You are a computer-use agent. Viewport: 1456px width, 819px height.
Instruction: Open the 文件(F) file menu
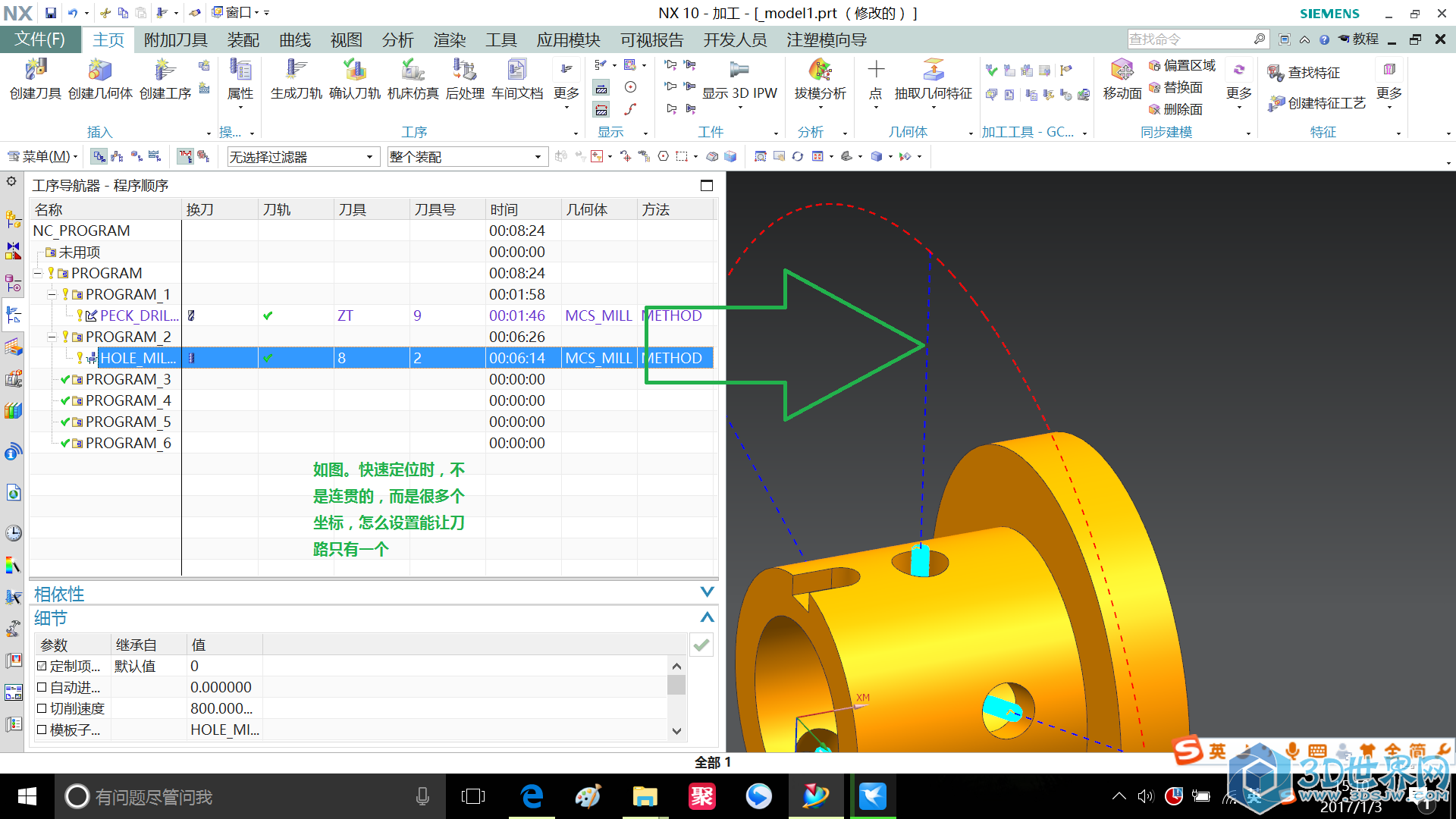pos(40,39)
